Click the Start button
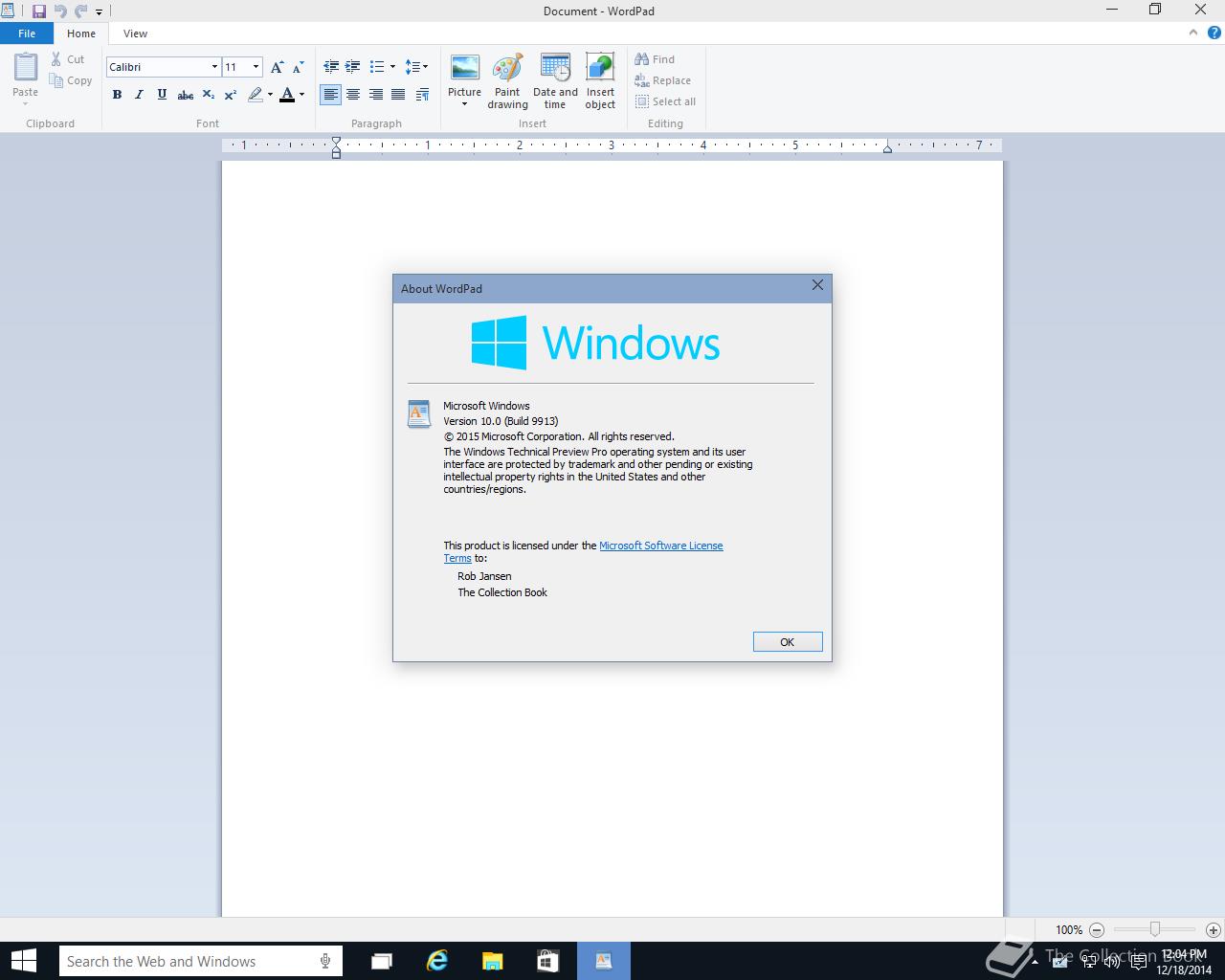 tap(23, 961)
